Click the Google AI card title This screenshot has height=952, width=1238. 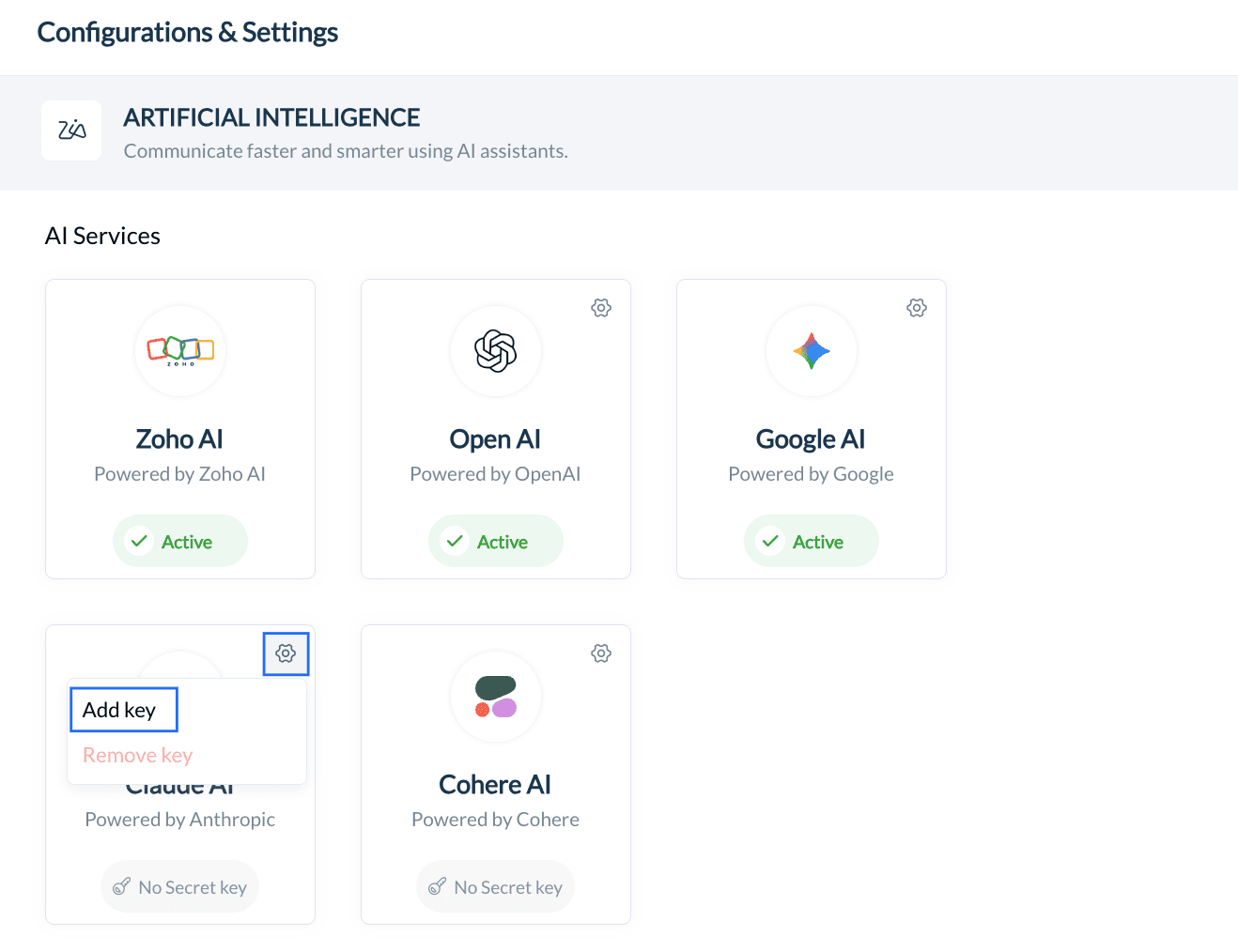(x=811, y=439)
